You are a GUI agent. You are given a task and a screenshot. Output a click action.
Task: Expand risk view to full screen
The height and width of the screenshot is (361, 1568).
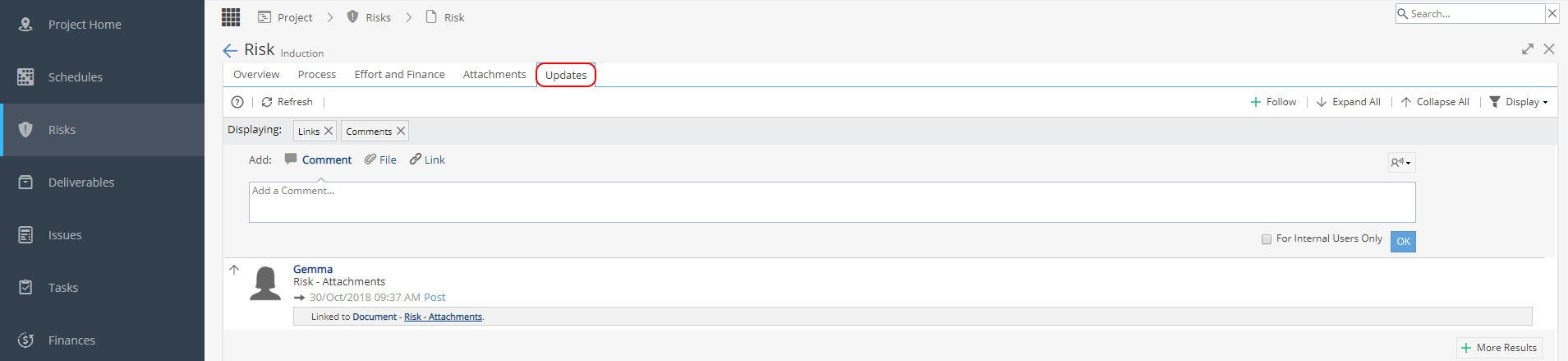tap(1527, 49)
